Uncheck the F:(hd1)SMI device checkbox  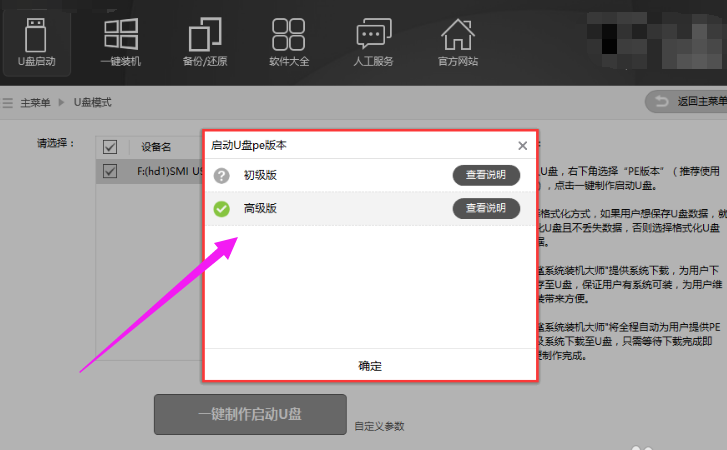[110, 172]
